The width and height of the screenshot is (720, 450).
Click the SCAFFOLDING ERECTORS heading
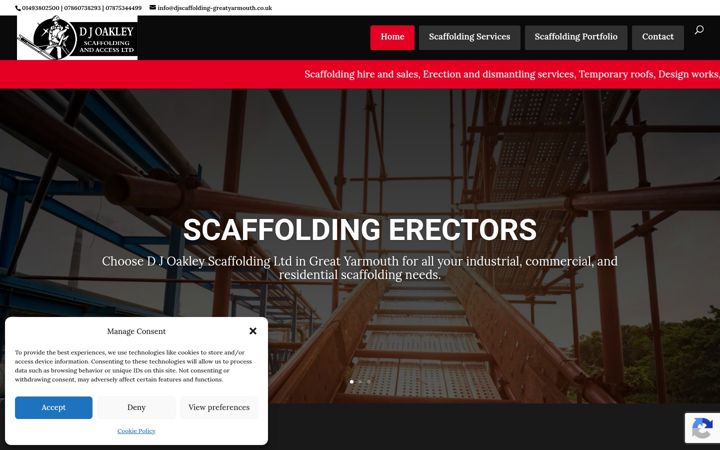[x=360, y=229]
